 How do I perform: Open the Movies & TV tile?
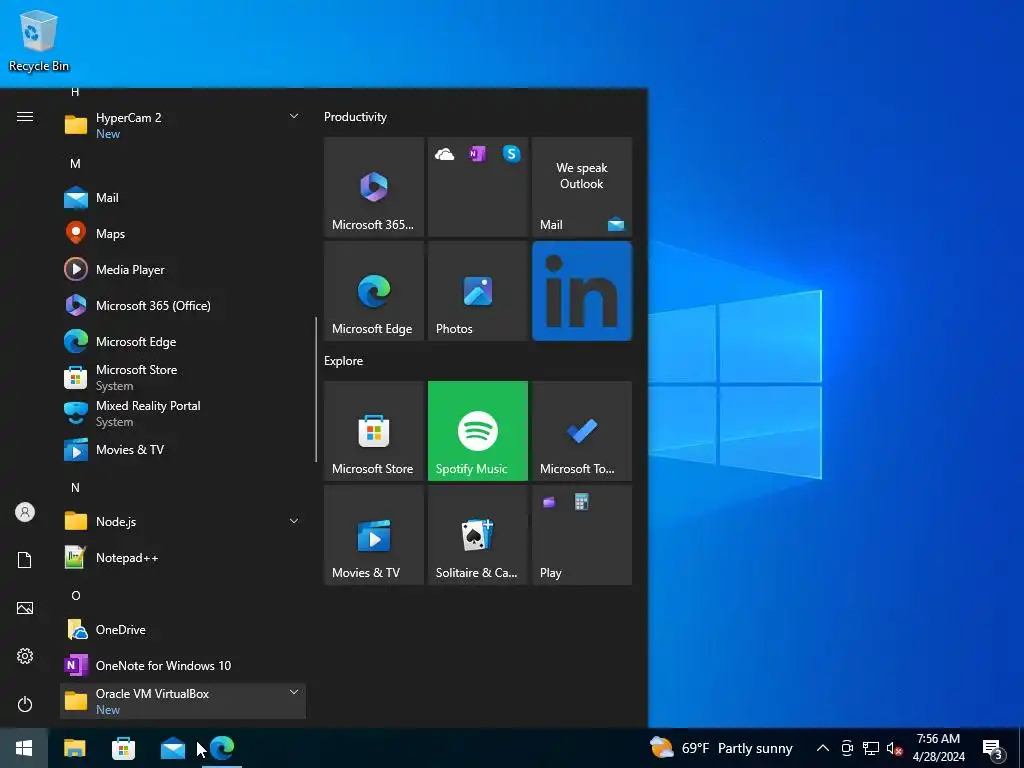tap(374, 535)
